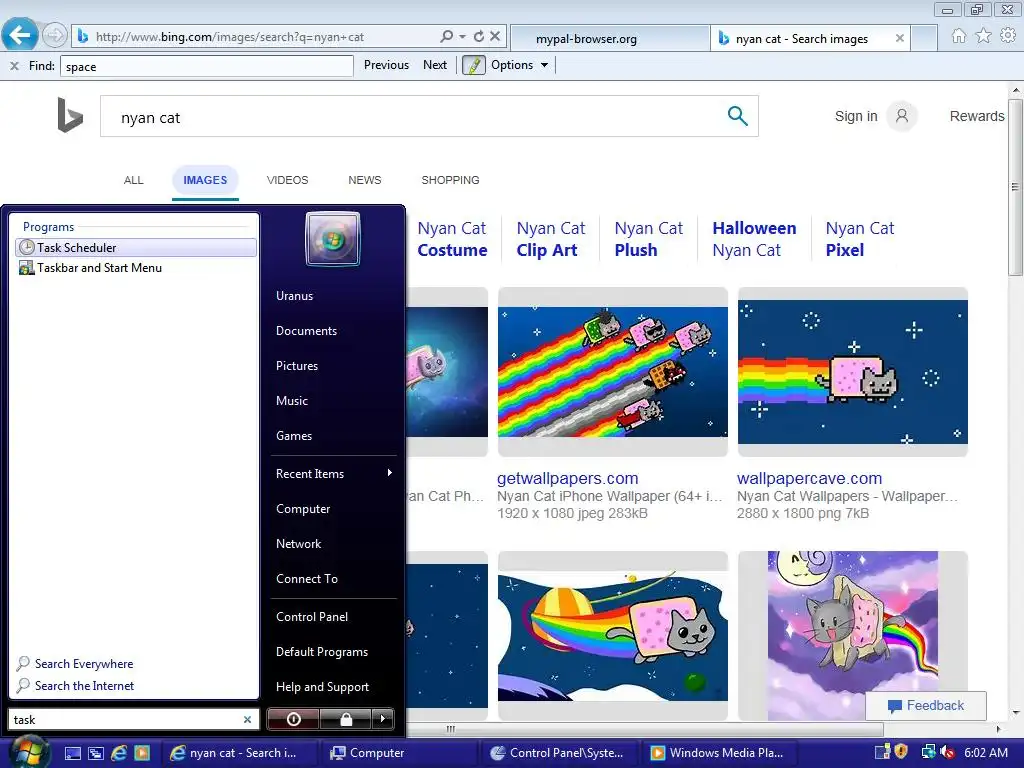This screenshot has width=1024, height=768.
Task: Open a new blank tab
Action: point(924,39)
